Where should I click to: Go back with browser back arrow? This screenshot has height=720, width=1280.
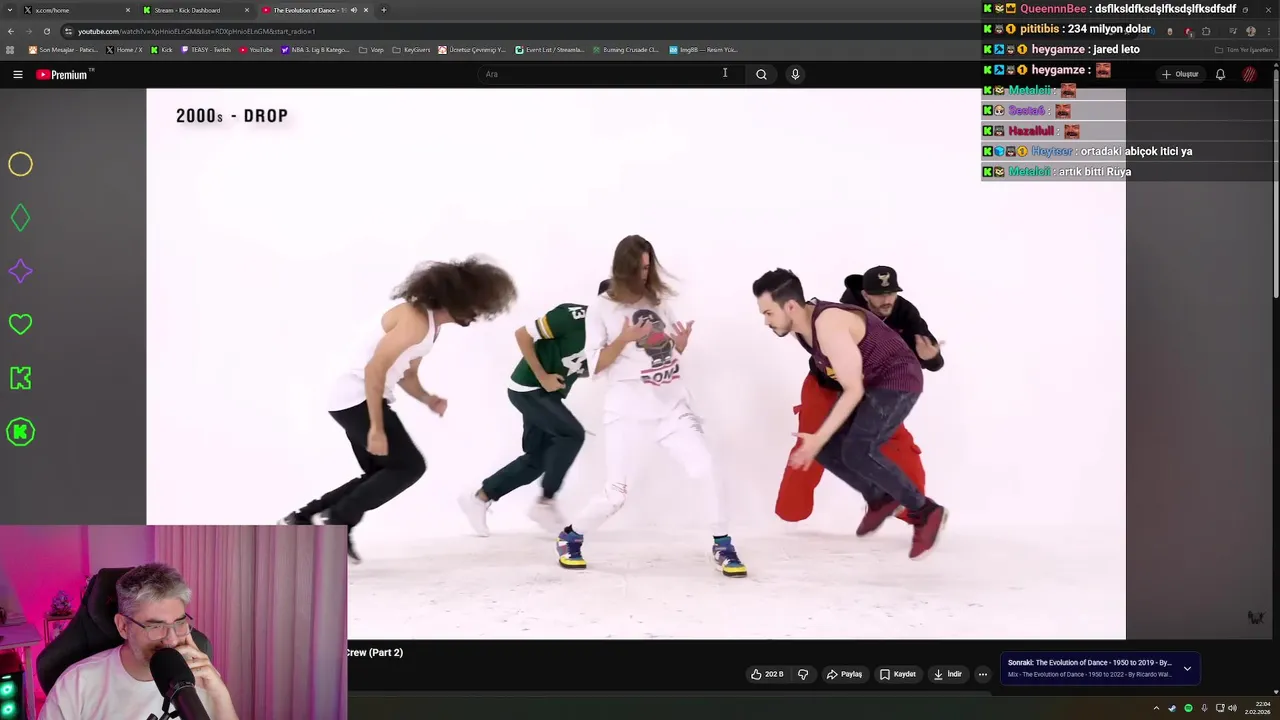(10, 31)
